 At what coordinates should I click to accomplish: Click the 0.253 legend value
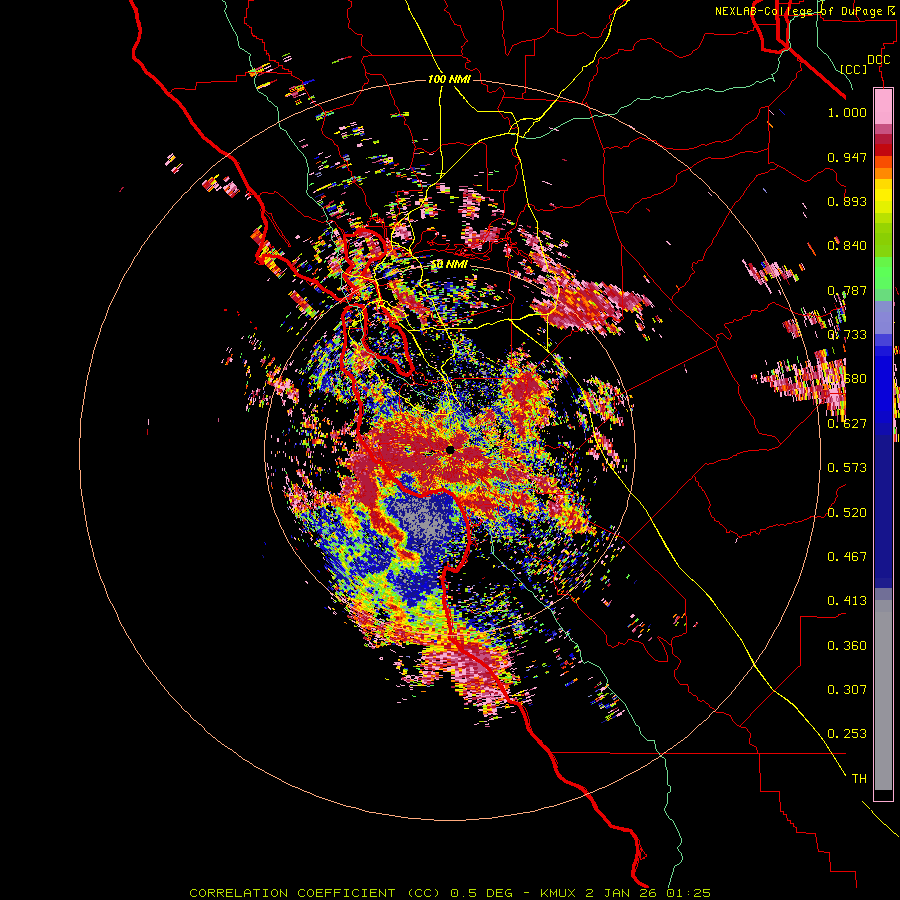(847, 734)
